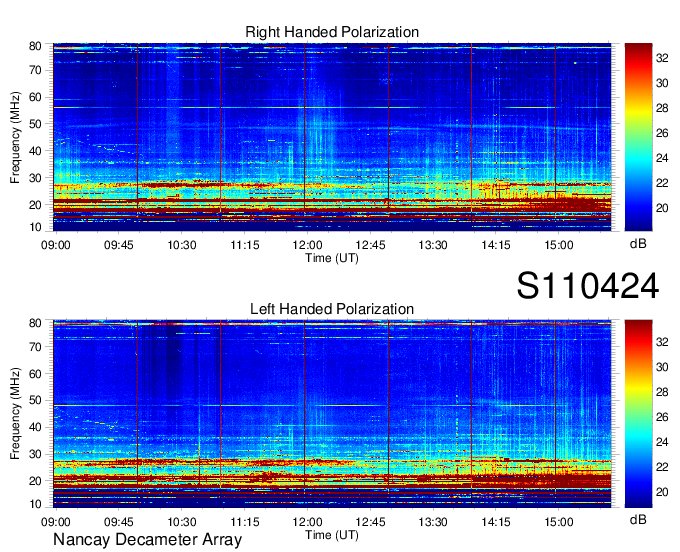This screenshot has width=680, height=552.
Task: Click the "28" dB value on upper color bar
Action: pyautogui.click(x=662, y=108)
